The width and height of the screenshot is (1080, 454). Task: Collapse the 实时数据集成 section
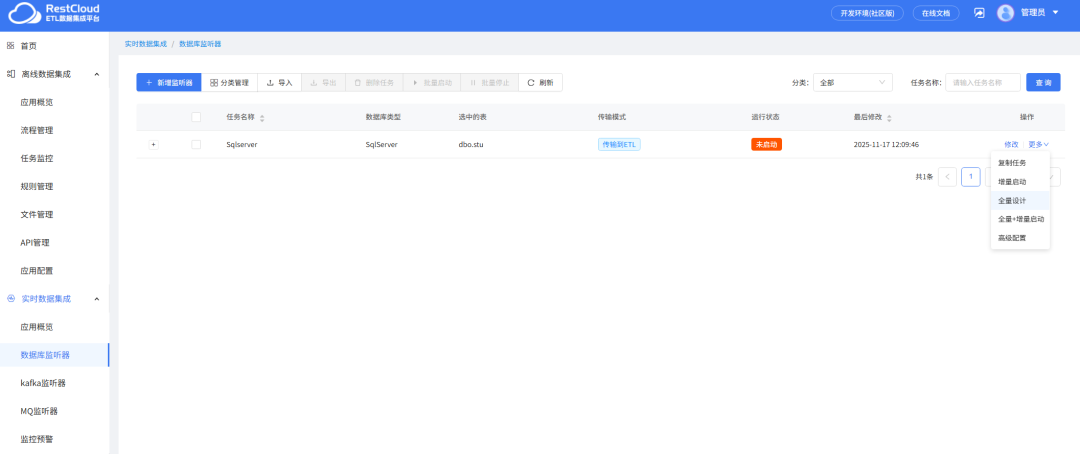(x=96, y=299)
